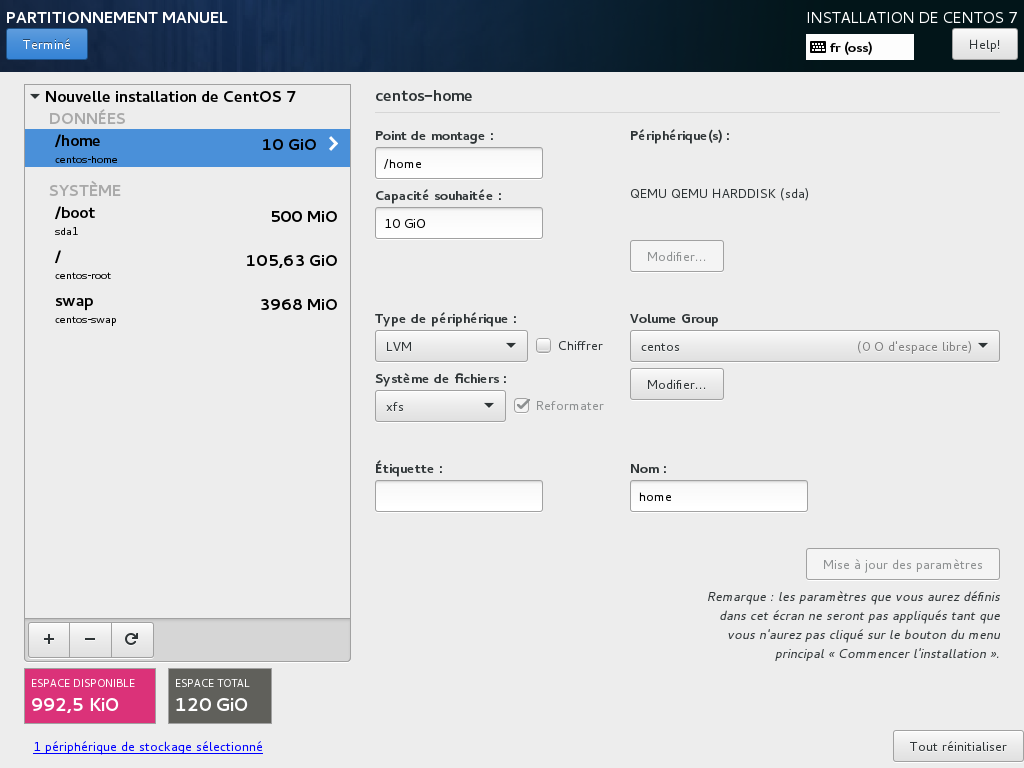Remove selected mount point with minus button

tap(90, 639)
